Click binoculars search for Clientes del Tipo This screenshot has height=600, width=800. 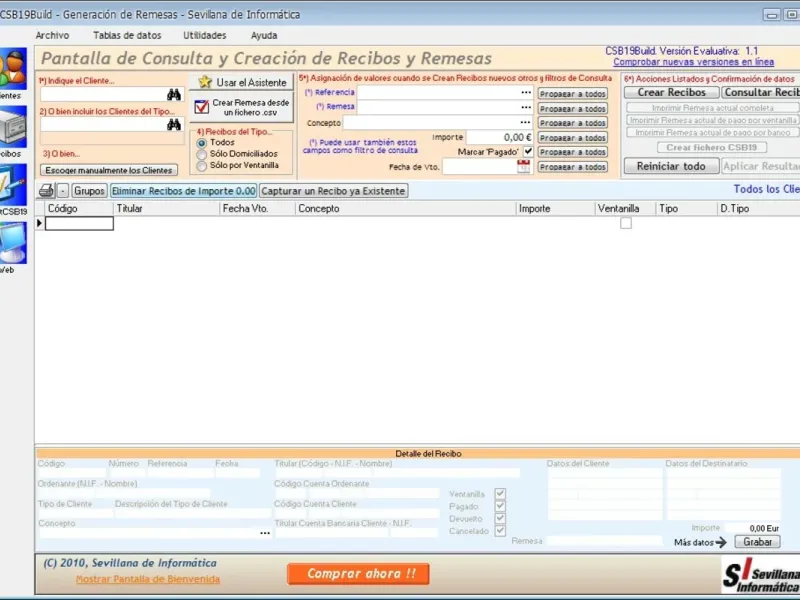tap(173, 125)
